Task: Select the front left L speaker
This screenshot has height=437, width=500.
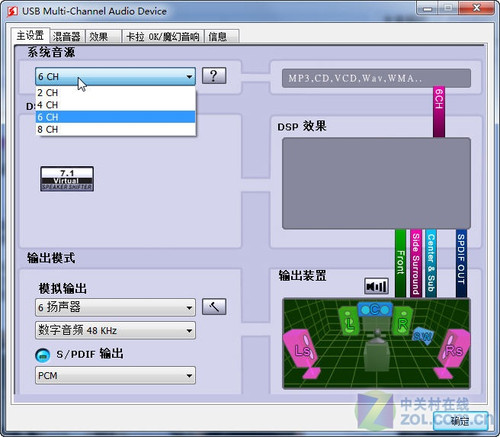Action: [x=349, y=322]
